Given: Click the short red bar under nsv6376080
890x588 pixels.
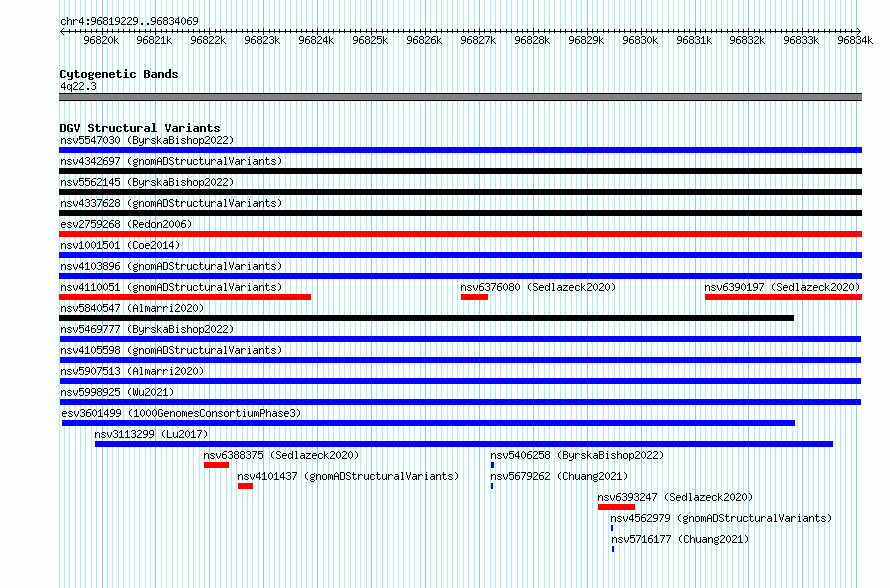Looking at the screenshot, I should coord(475,297).
